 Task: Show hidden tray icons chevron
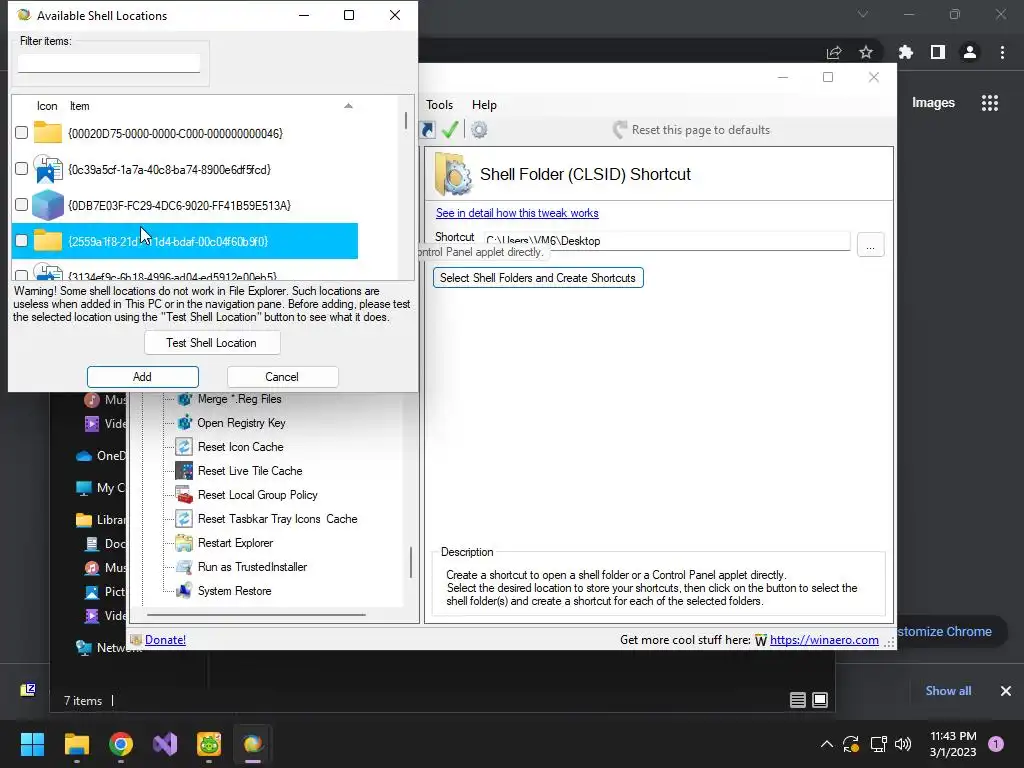[827, 744]
